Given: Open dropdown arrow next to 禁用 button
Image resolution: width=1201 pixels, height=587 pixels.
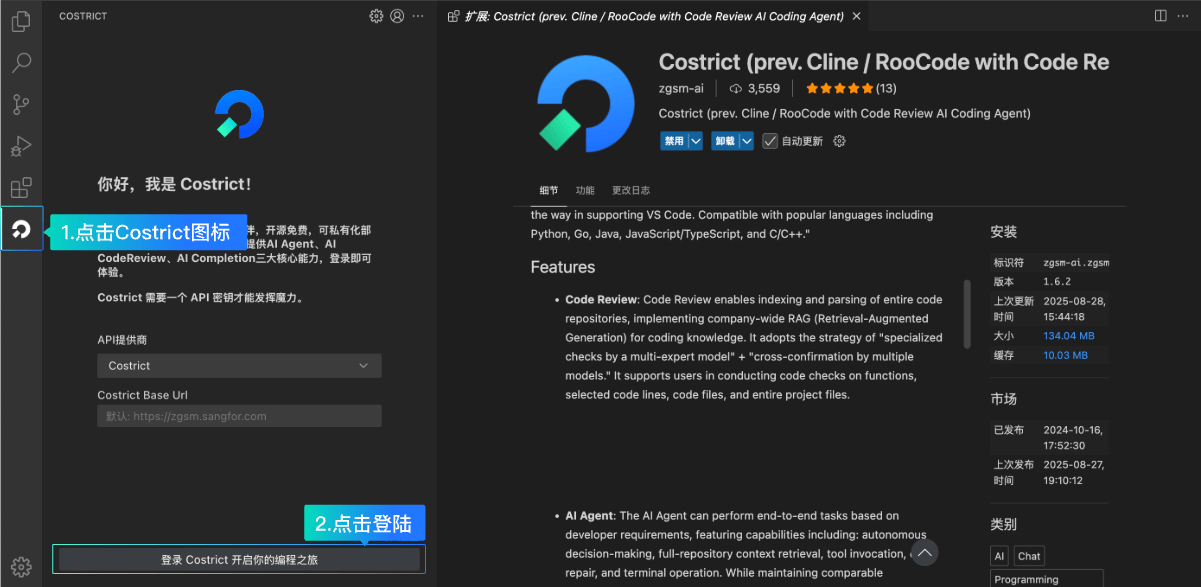Looking at the screenshot, I should pyautogui.click(x=696, y=141).
